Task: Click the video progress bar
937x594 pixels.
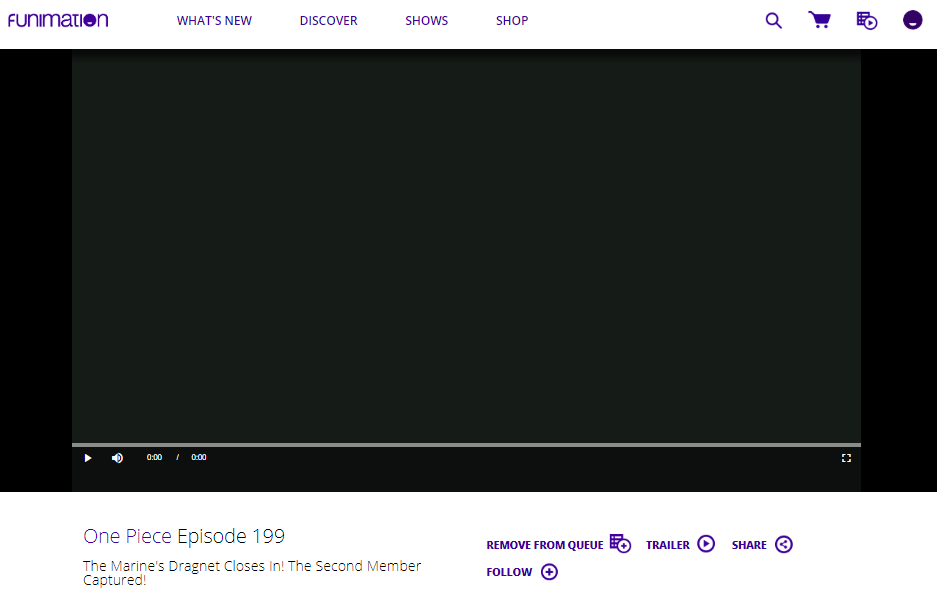Action: click(466, 445)
